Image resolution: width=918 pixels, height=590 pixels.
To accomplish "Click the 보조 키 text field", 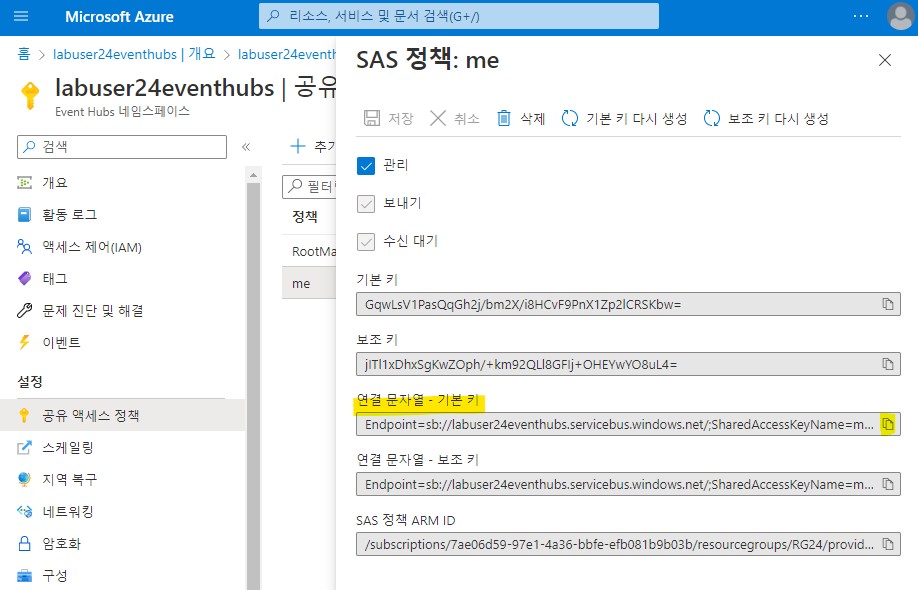I will (x=628, y=364).
